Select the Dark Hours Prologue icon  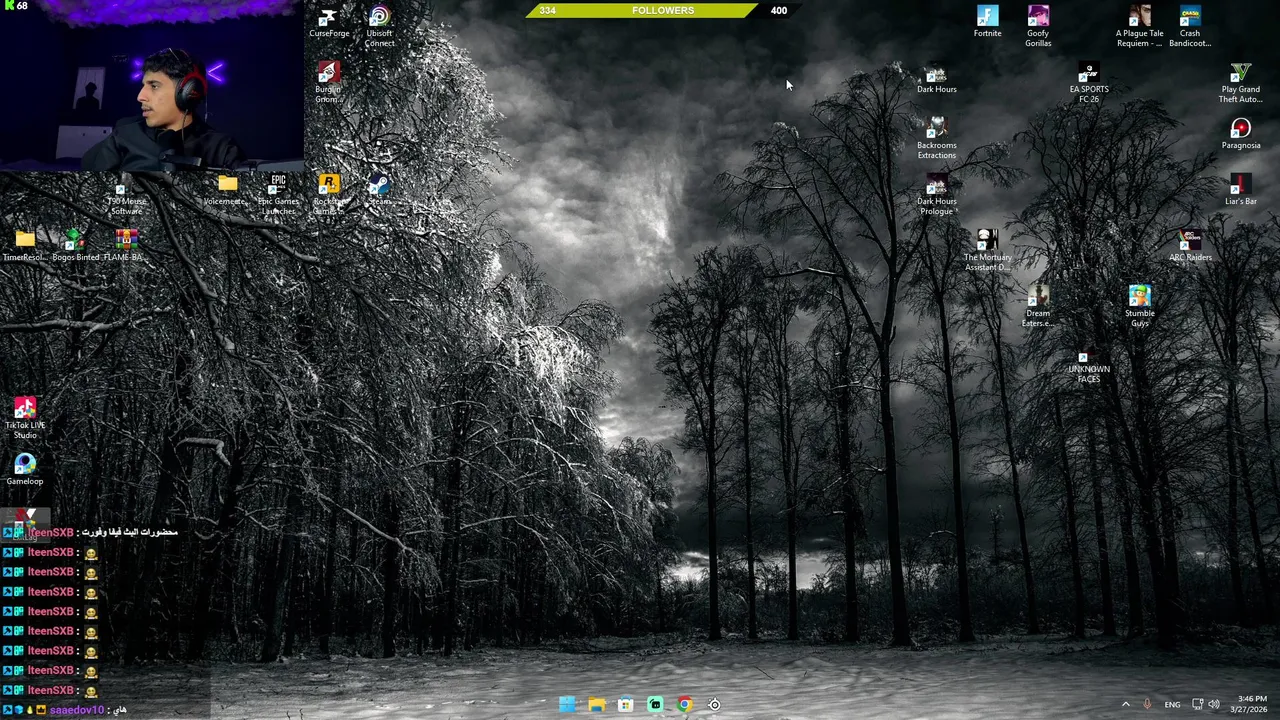coord(937,195)
